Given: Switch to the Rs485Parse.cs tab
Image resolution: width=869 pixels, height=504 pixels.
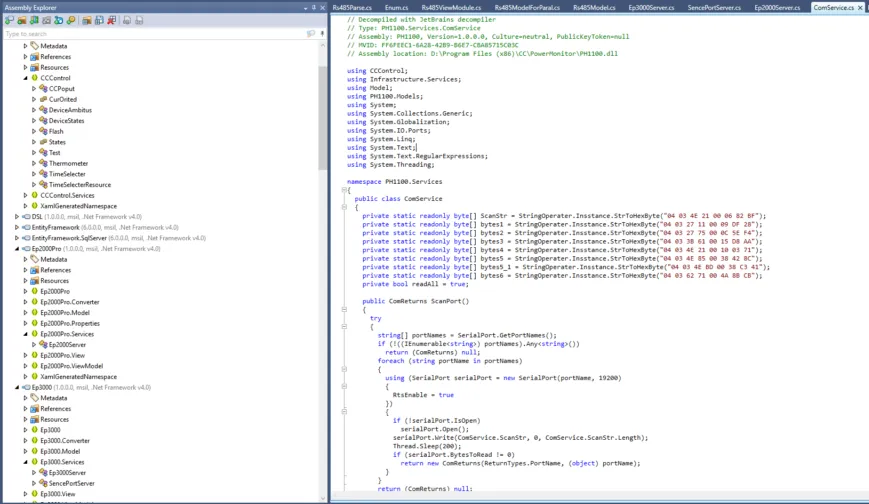Looking at the screenshot, I should pos(352,8).
